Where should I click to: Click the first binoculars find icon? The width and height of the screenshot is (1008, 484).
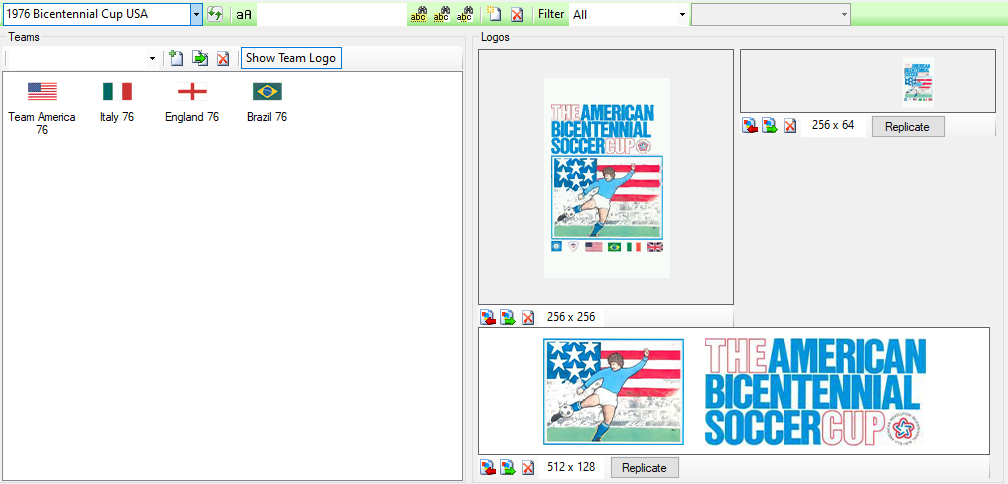pos(418,13)
